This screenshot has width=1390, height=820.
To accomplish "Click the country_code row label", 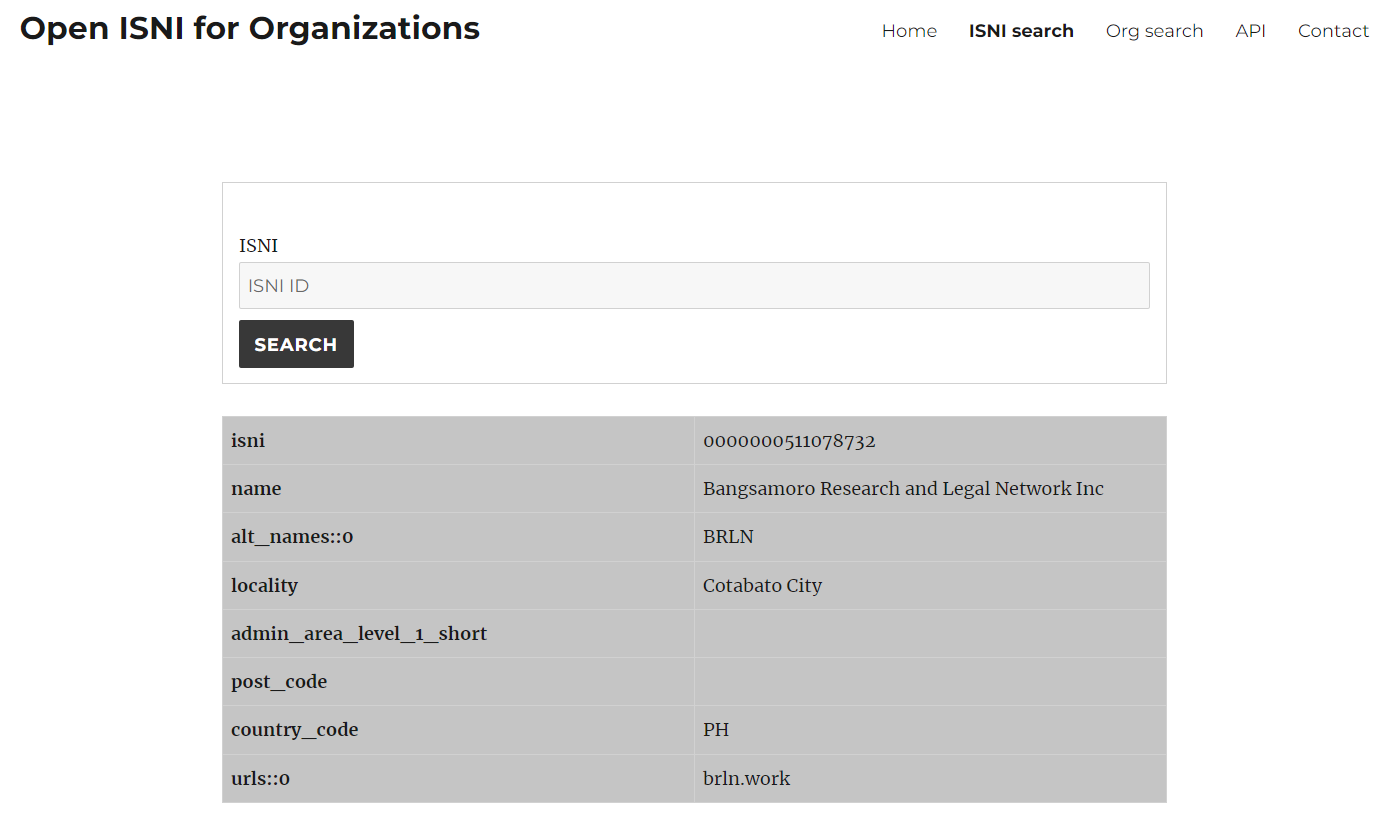I will (x=294, y=730).
